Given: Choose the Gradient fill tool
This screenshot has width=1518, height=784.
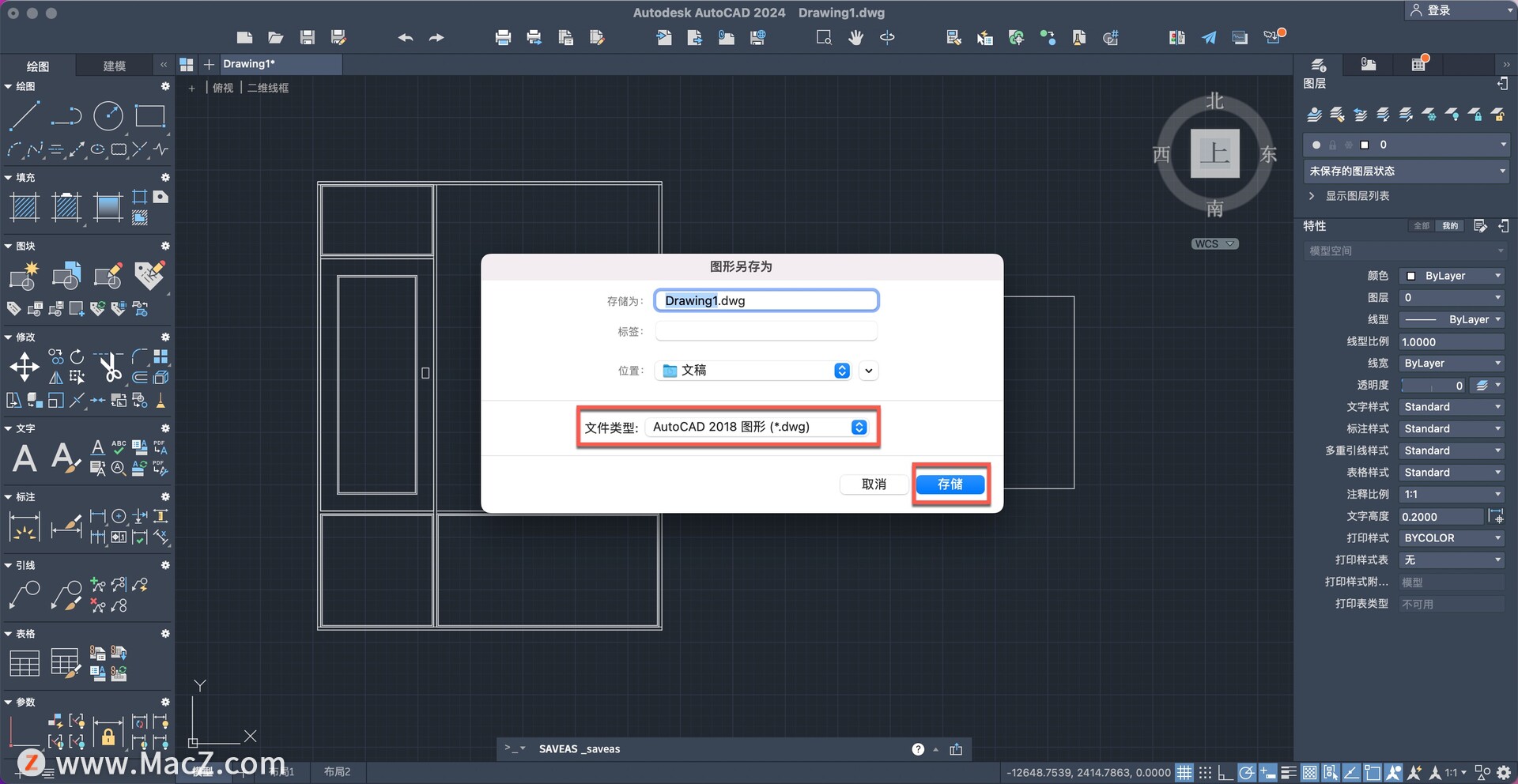Looking at the screenshot, I should pos(108,208).
